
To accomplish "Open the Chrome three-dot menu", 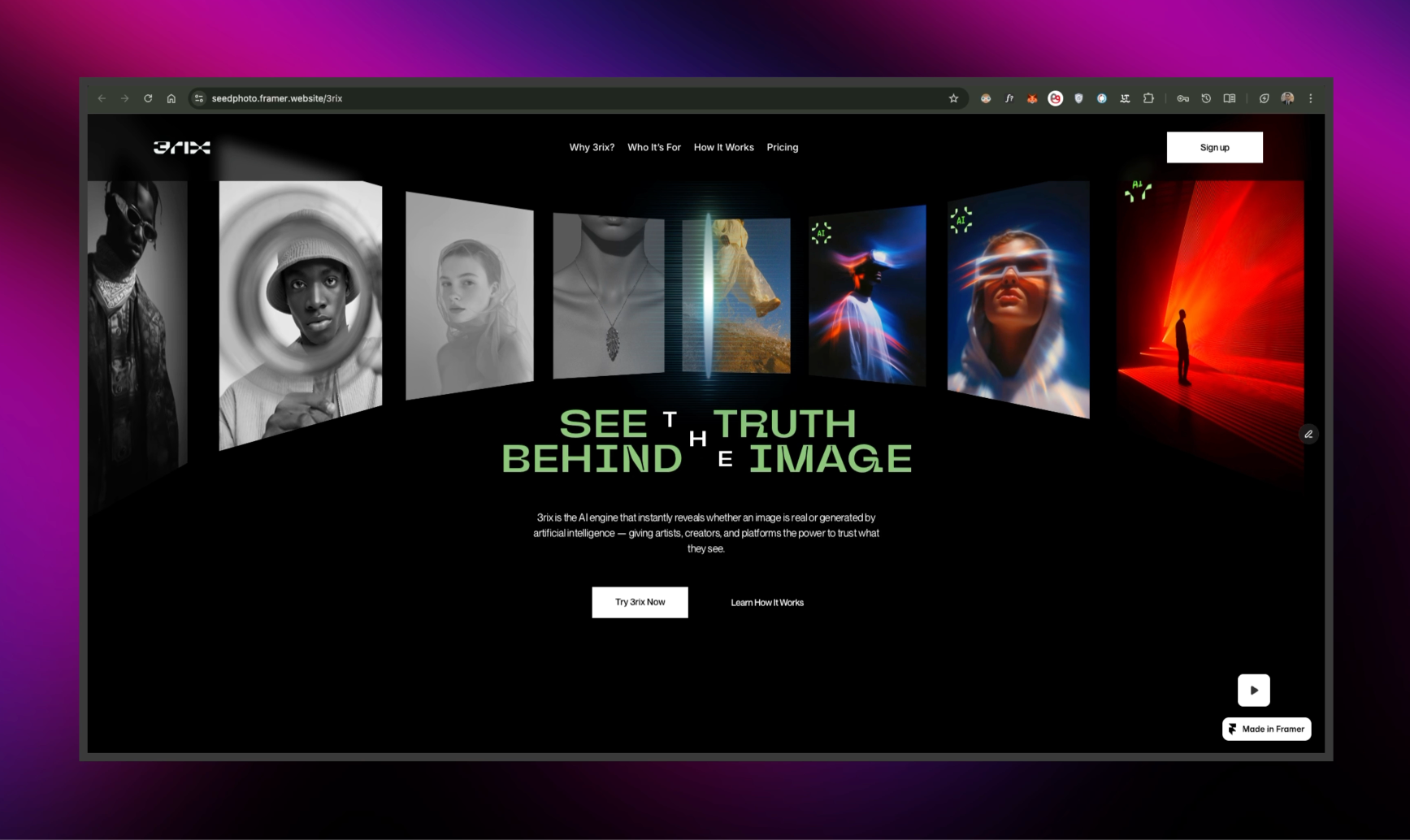I will point(1310,97).
